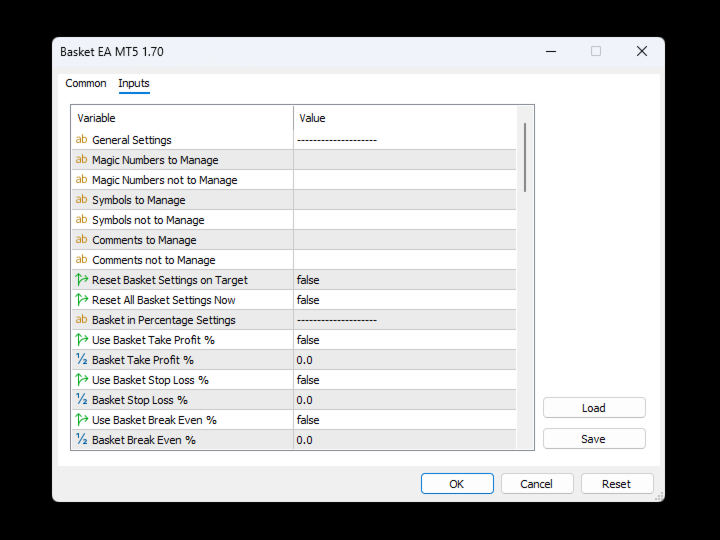The image size is (720, 540).
Task: Click the 'ab' icon beside Basket in Percentage Settings
Action: pyautogui.click(x=81, y=320)
